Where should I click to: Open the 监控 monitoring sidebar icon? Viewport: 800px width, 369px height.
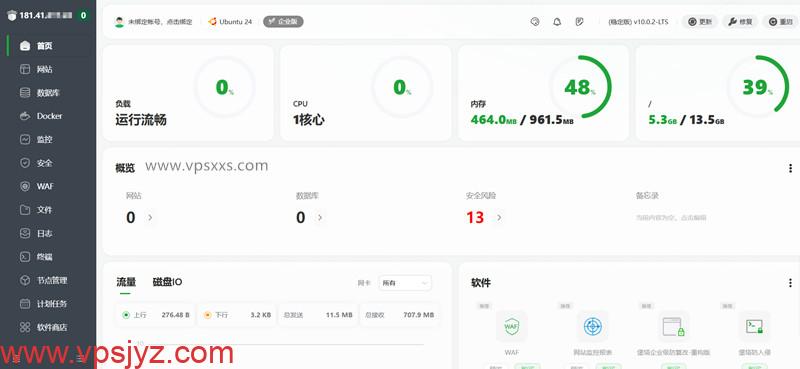pos(24,140)
